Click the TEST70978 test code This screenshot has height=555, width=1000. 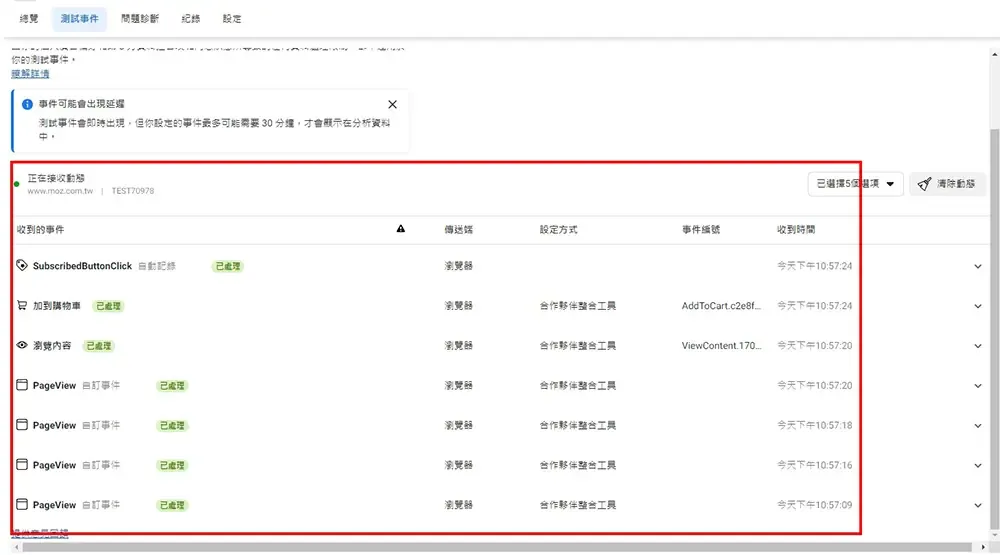[x=133, y=191]
